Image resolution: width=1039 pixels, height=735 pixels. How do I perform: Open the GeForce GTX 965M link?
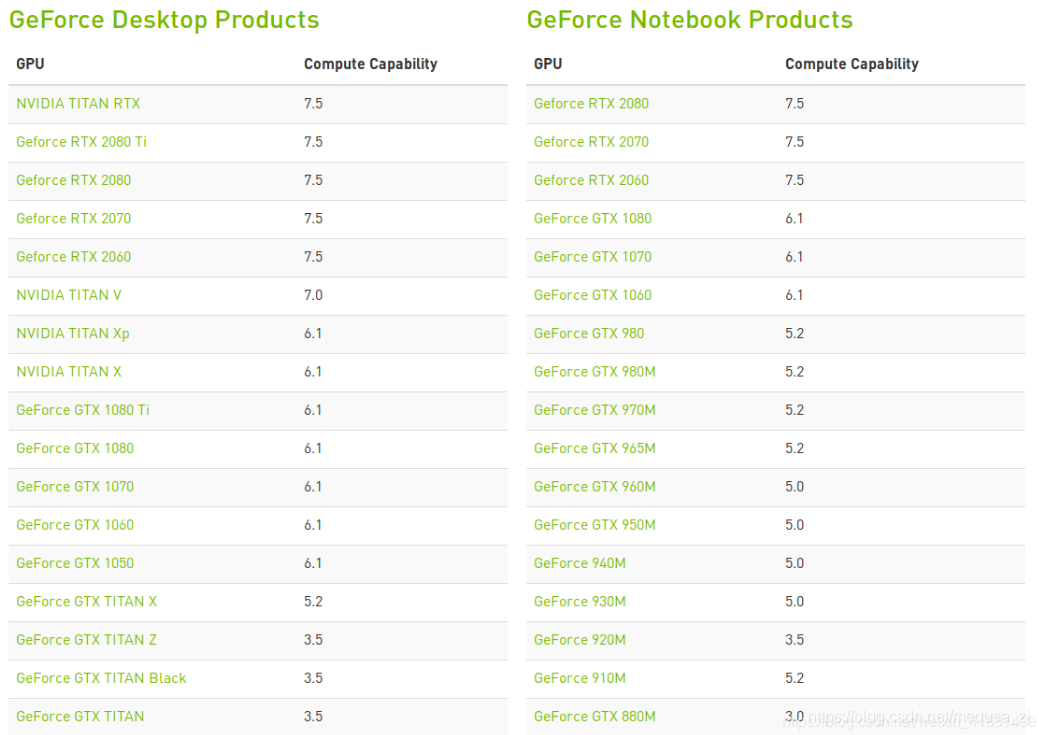(x=595, y=449)
